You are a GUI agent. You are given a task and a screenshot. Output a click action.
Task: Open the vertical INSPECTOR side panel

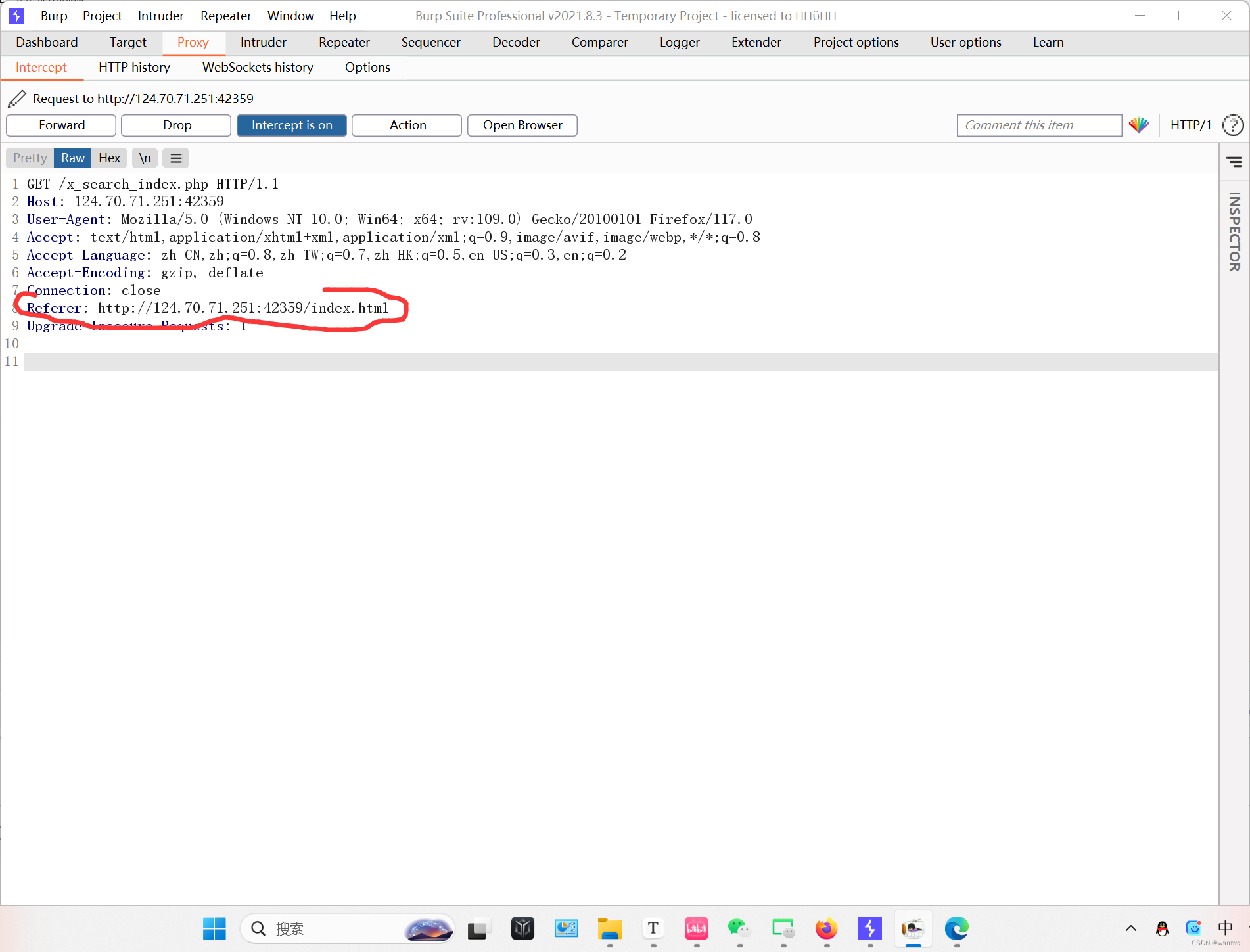point(1234,231)
